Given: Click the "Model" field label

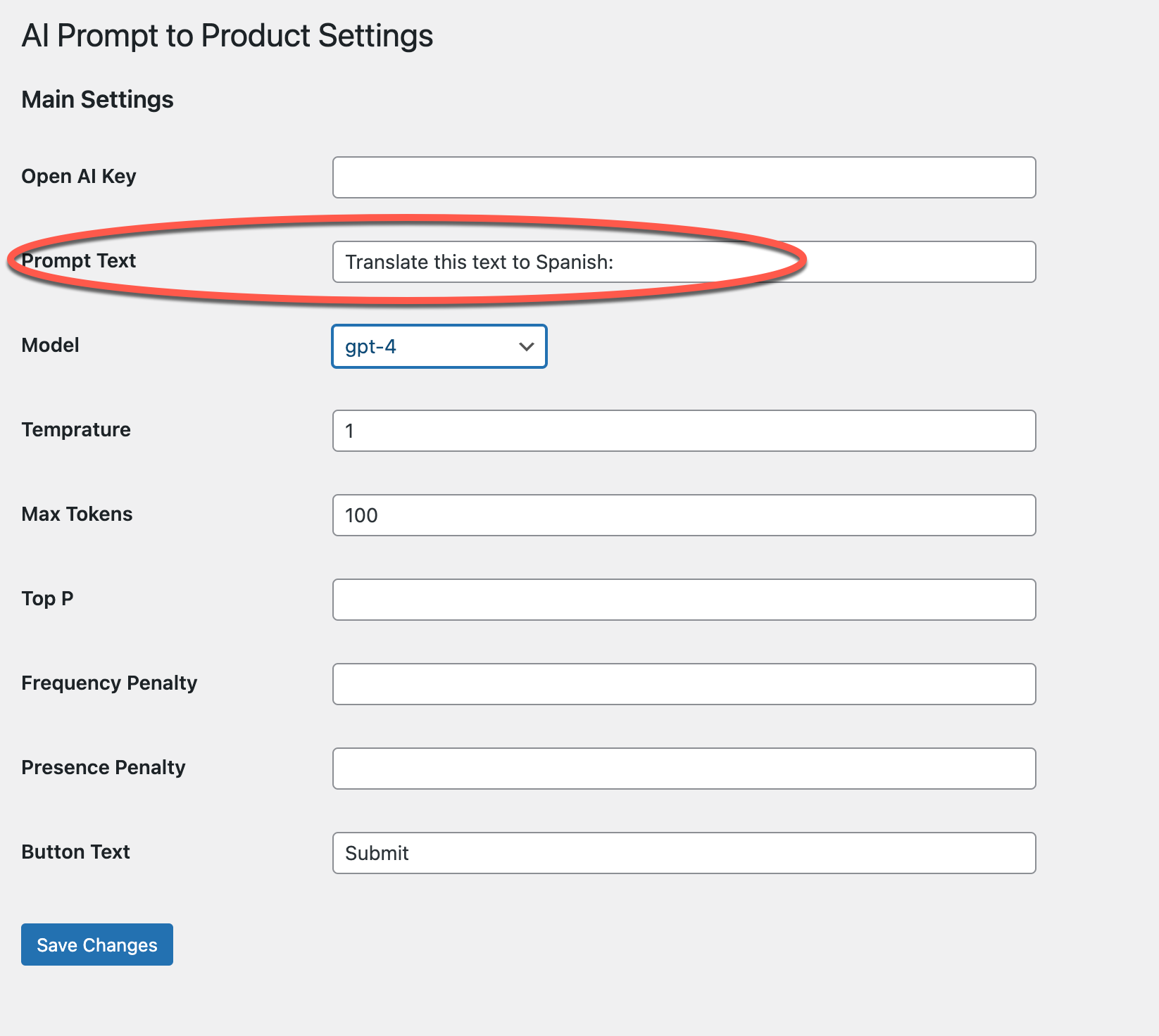Looking at the screenshot, I should point(50,345).
